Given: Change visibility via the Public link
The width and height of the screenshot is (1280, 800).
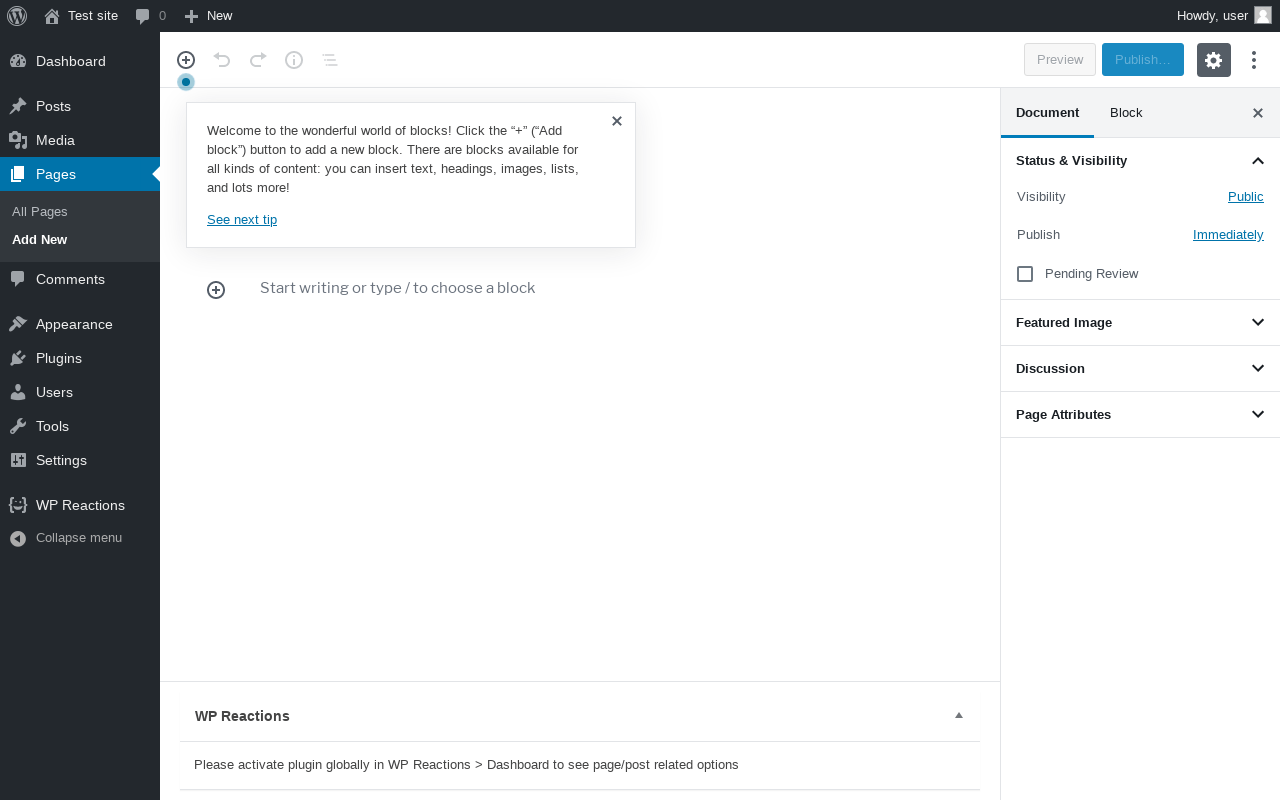Looking at the screenshot, I should (1246, 197).
